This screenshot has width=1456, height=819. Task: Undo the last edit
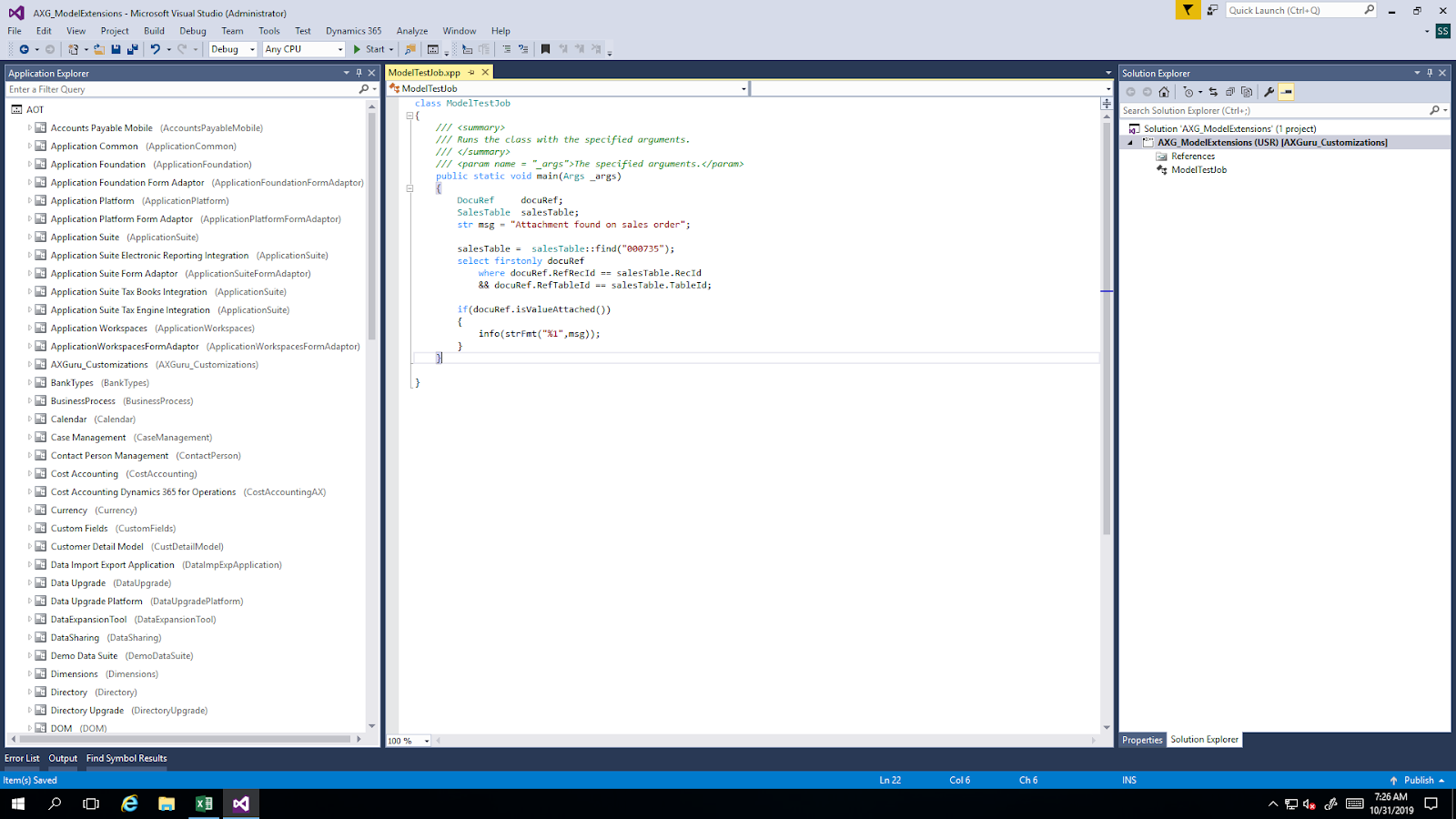pos(156,49)
